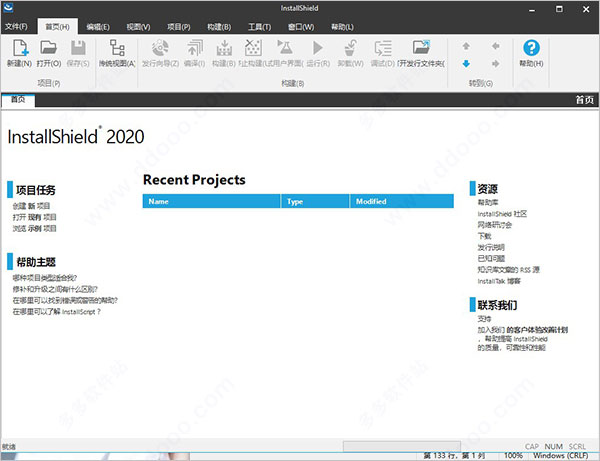Open help topic about patch and upgrade difference
The height and width of the screenshot is (461, 600).
point(55,289)
